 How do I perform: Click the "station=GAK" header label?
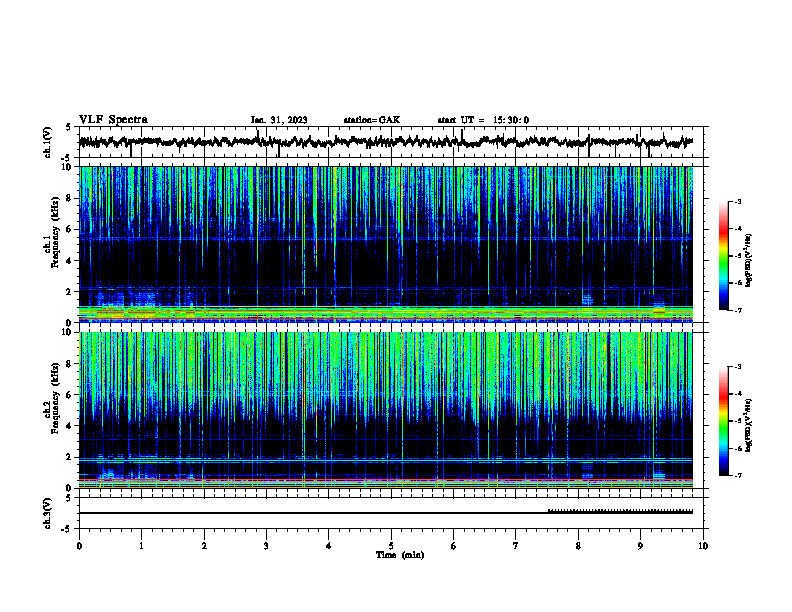click(372, 120)
